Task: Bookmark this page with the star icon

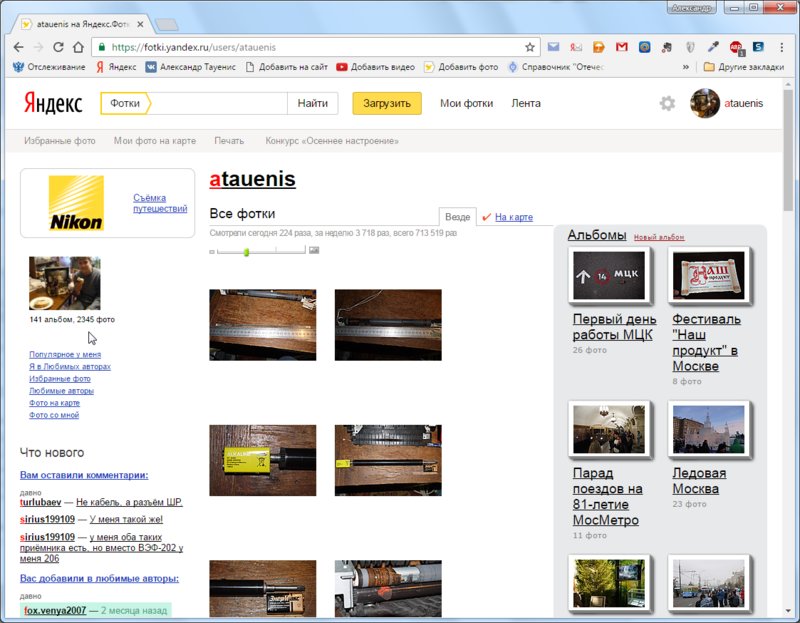Action: click(x=530, y=47)
